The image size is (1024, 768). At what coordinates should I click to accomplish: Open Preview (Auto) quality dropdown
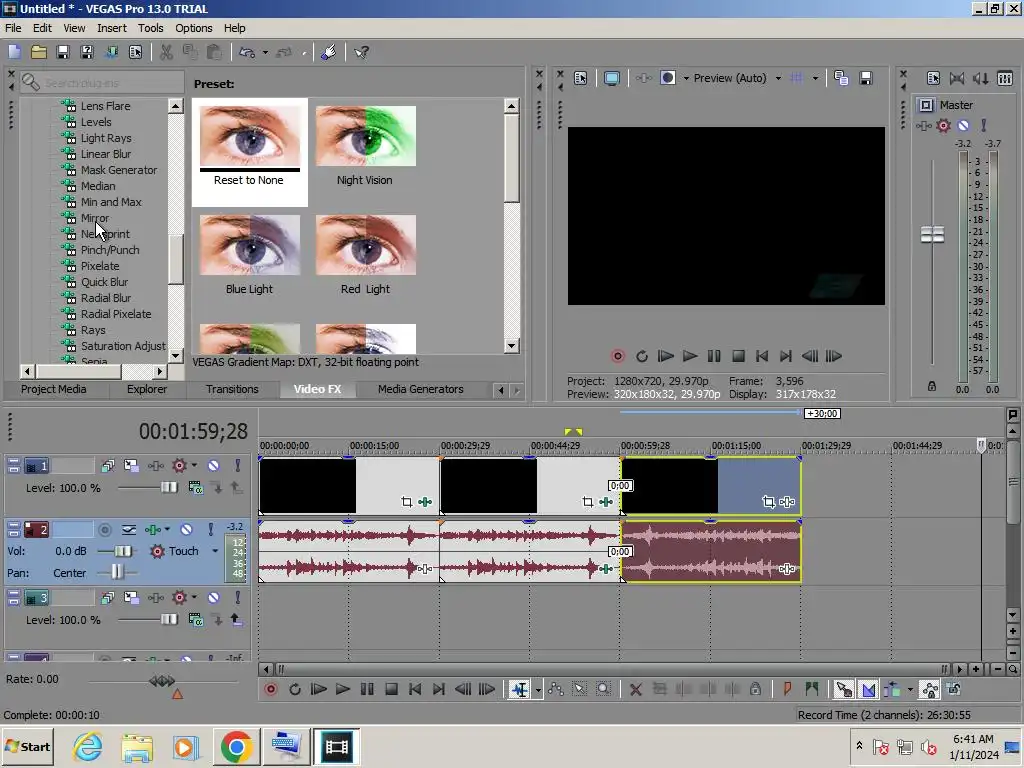pos(778,78)
